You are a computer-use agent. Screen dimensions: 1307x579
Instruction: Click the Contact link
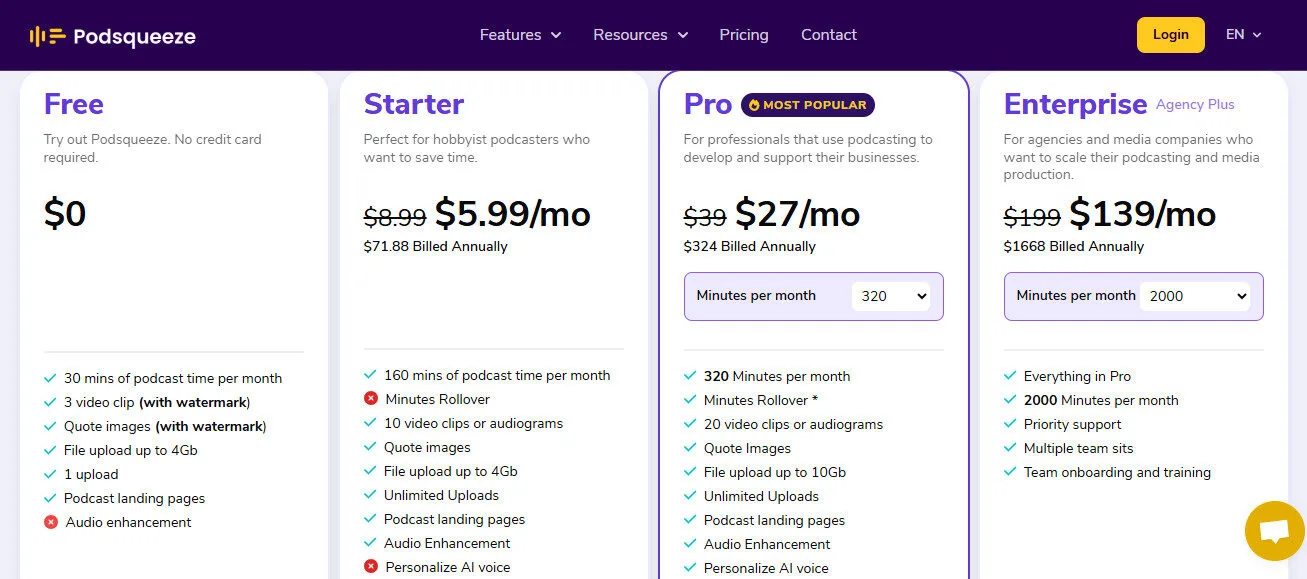click(828, 34)
